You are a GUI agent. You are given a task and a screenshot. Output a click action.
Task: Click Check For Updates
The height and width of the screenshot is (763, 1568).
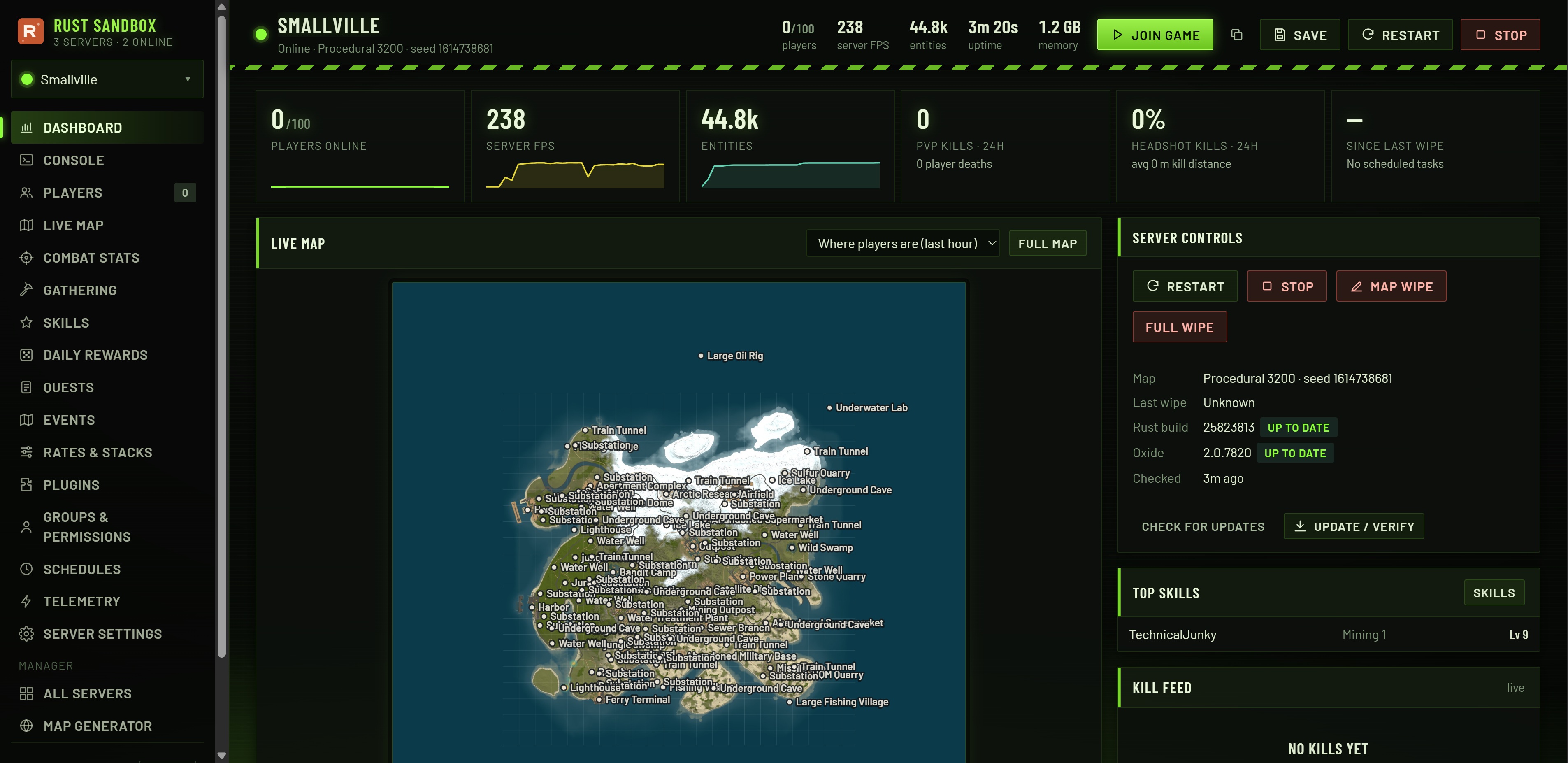click(x=1203, y=527)
